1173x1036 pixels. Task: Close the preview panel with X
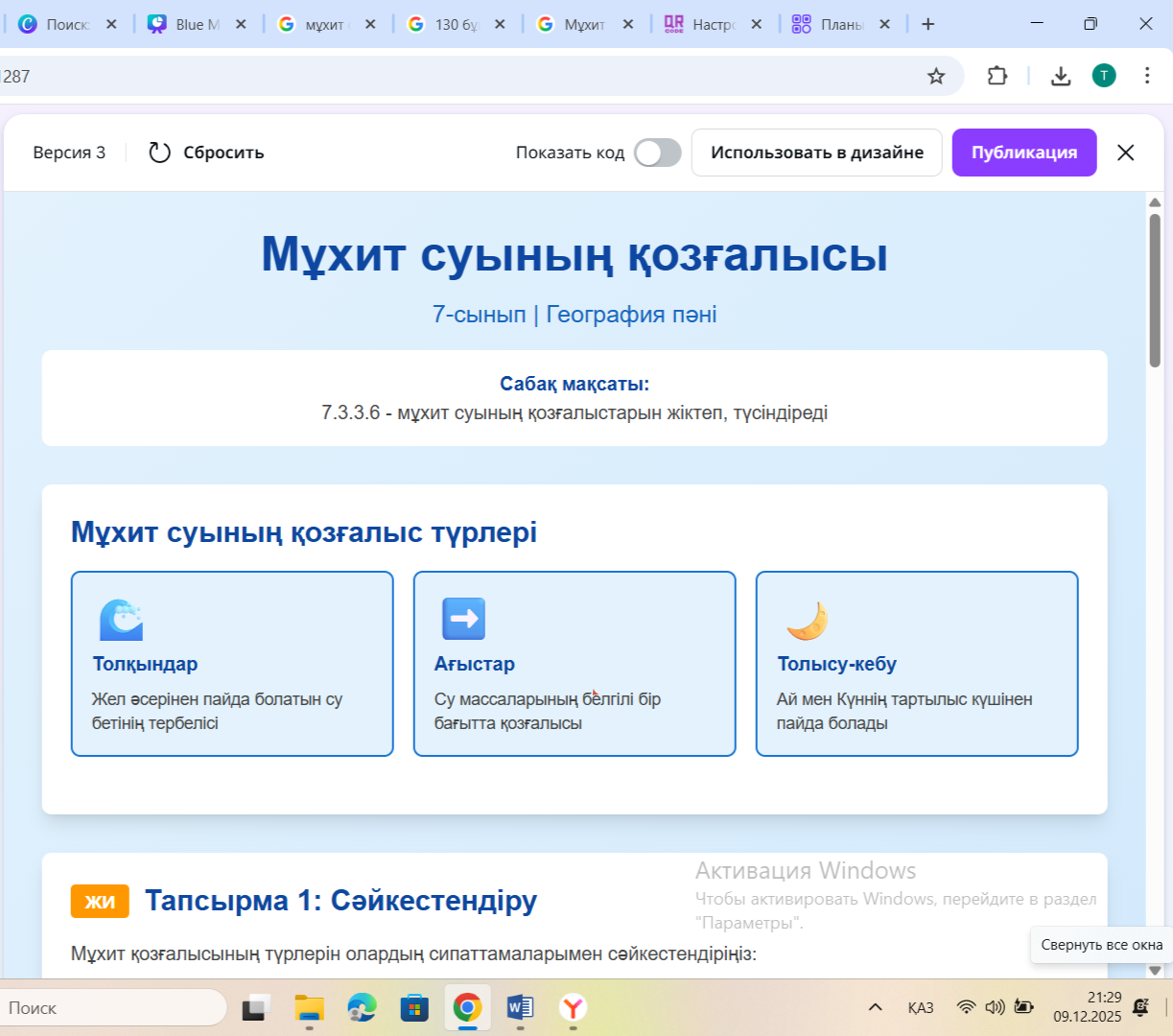click(1126, 153)
